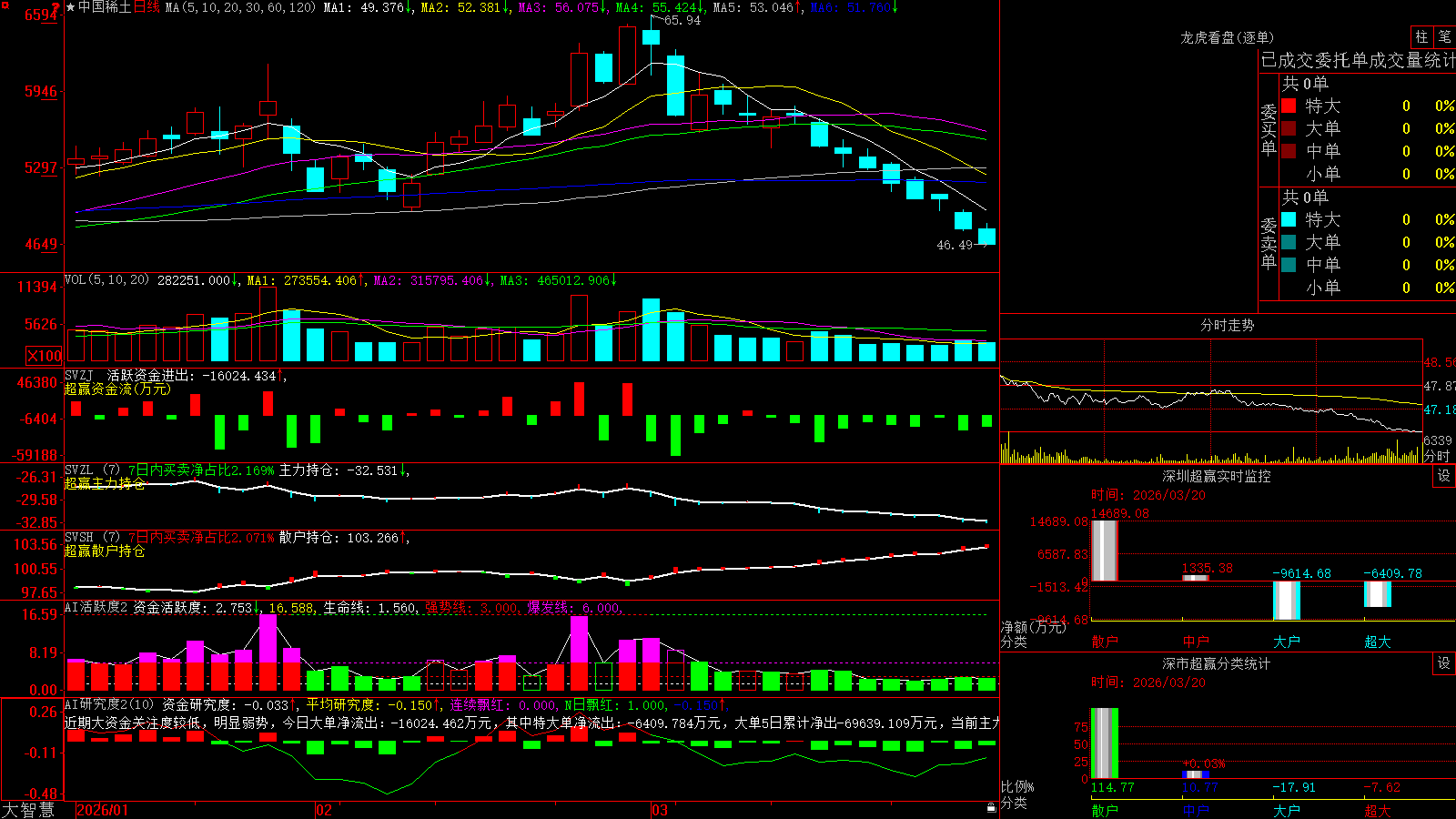Click the 龙虎看盘(逐单) panel title
1456x819 pixels.
1227,37
